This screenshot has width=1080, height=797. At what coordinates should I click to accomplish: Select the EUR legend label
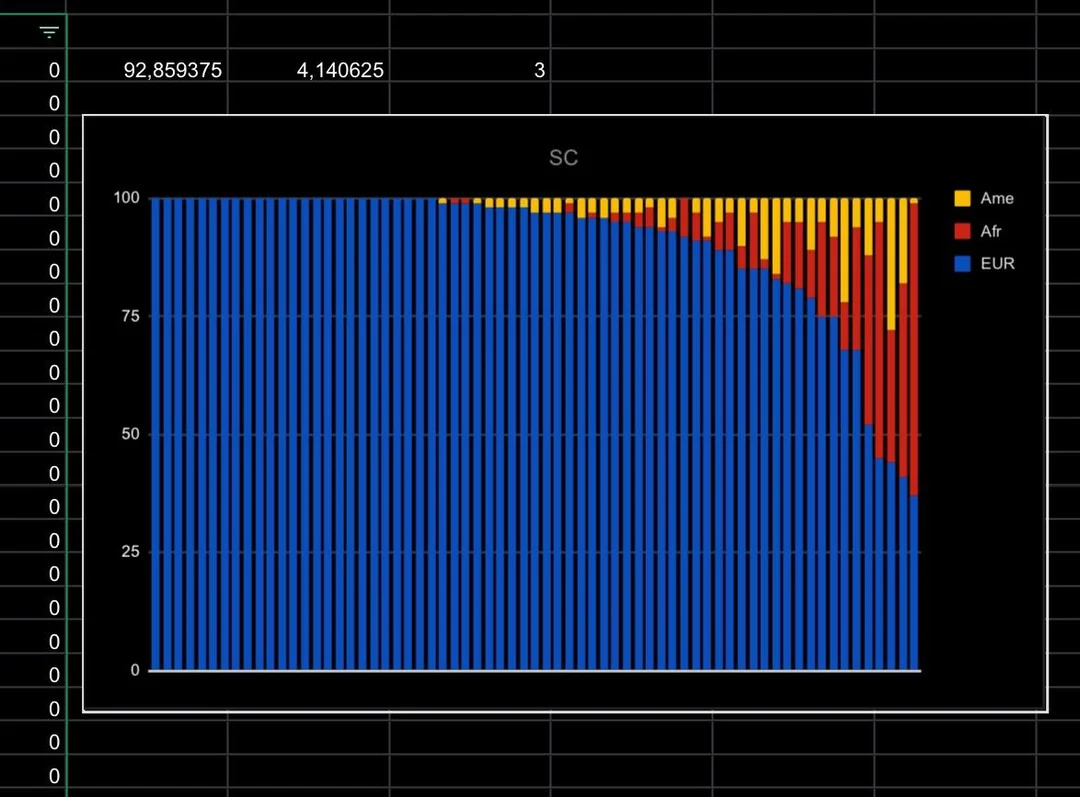pos(997,263)
